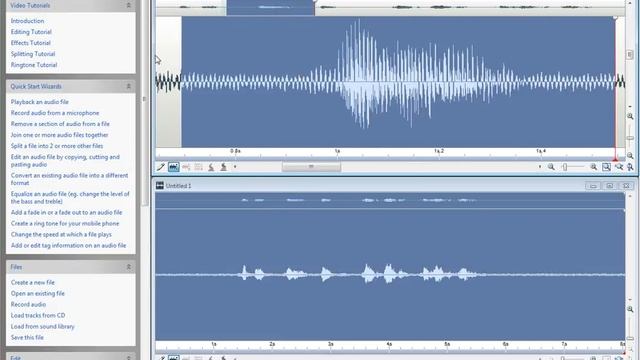Open the dropdown arrow left of horizontal zoom out

(540, 167)
